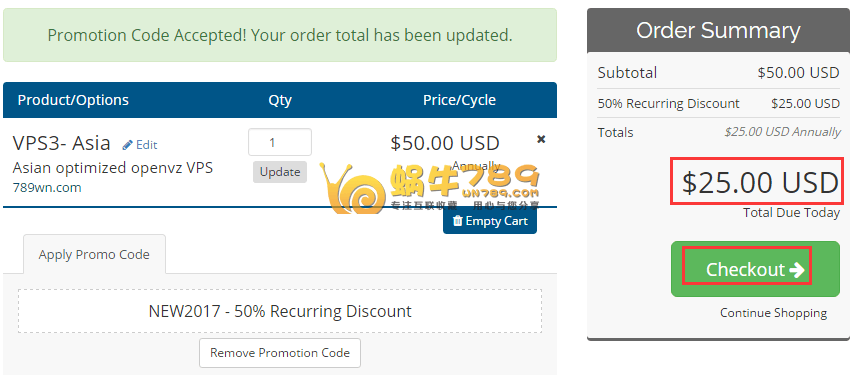
Task: Follow the Continue Shopping link
Action: (x=773, y=313)
